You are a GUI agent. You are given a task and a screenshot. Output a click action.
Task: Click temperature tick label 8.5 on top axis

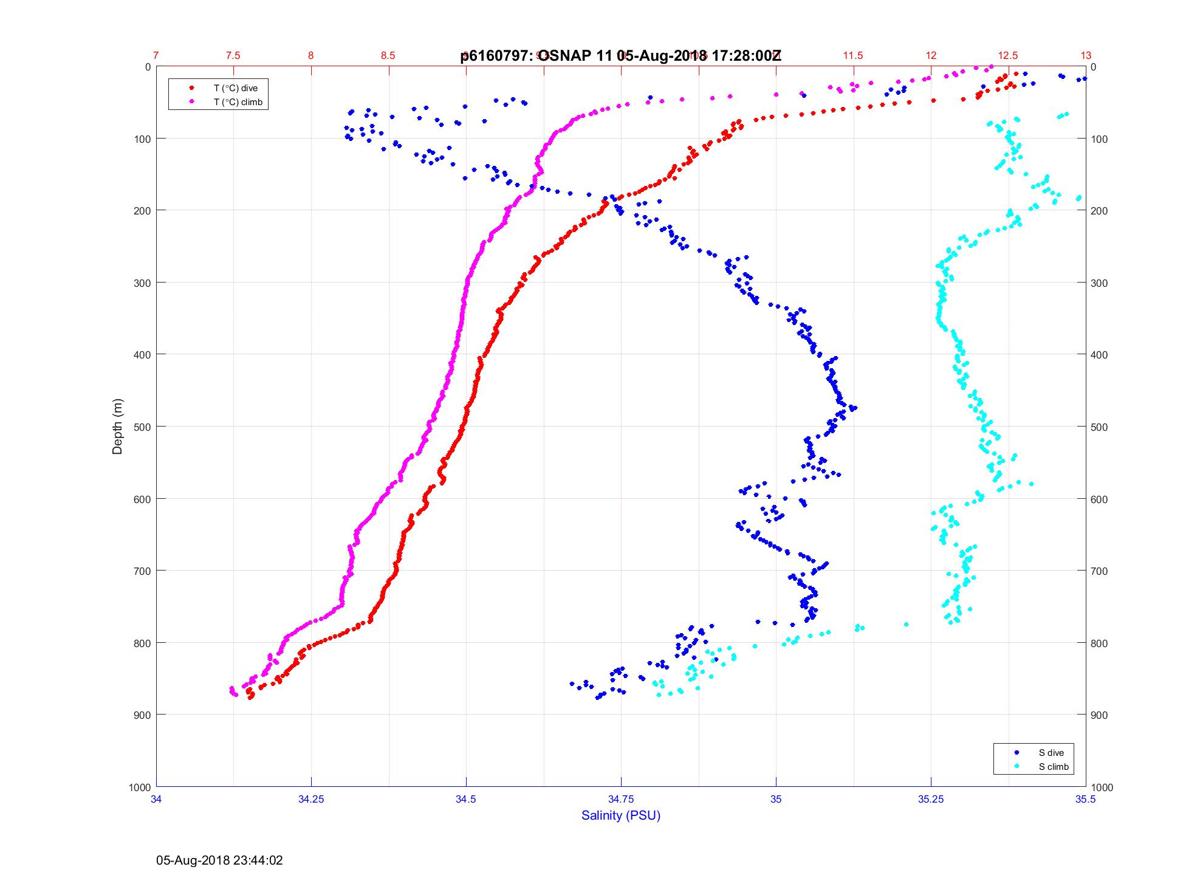(x=388, y=56)
